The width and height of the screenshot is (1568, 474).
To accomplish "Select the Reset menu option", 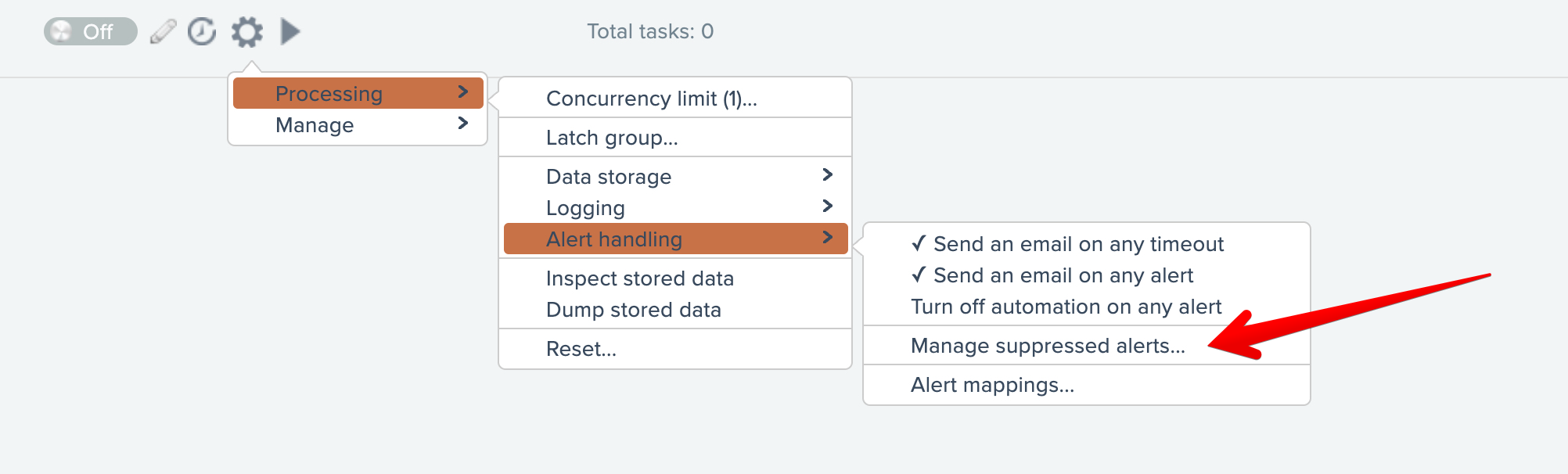I will [x=581, y=349].
